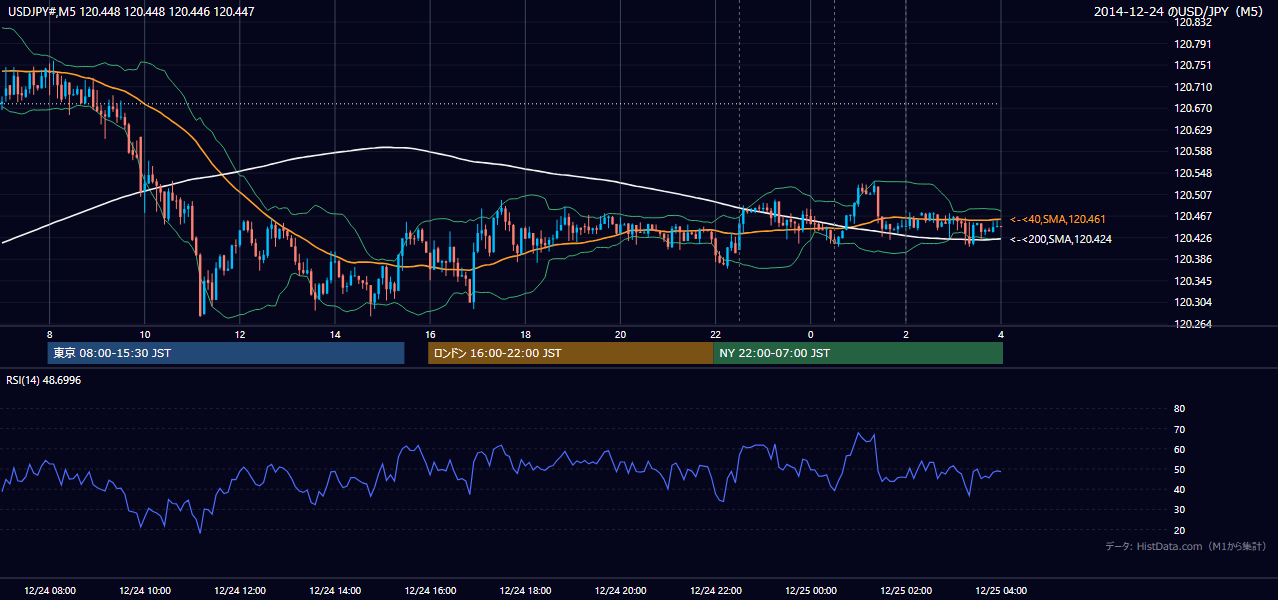
Task: Click hour tick 2 under the price chart
Action: click(x=905, y=334)
